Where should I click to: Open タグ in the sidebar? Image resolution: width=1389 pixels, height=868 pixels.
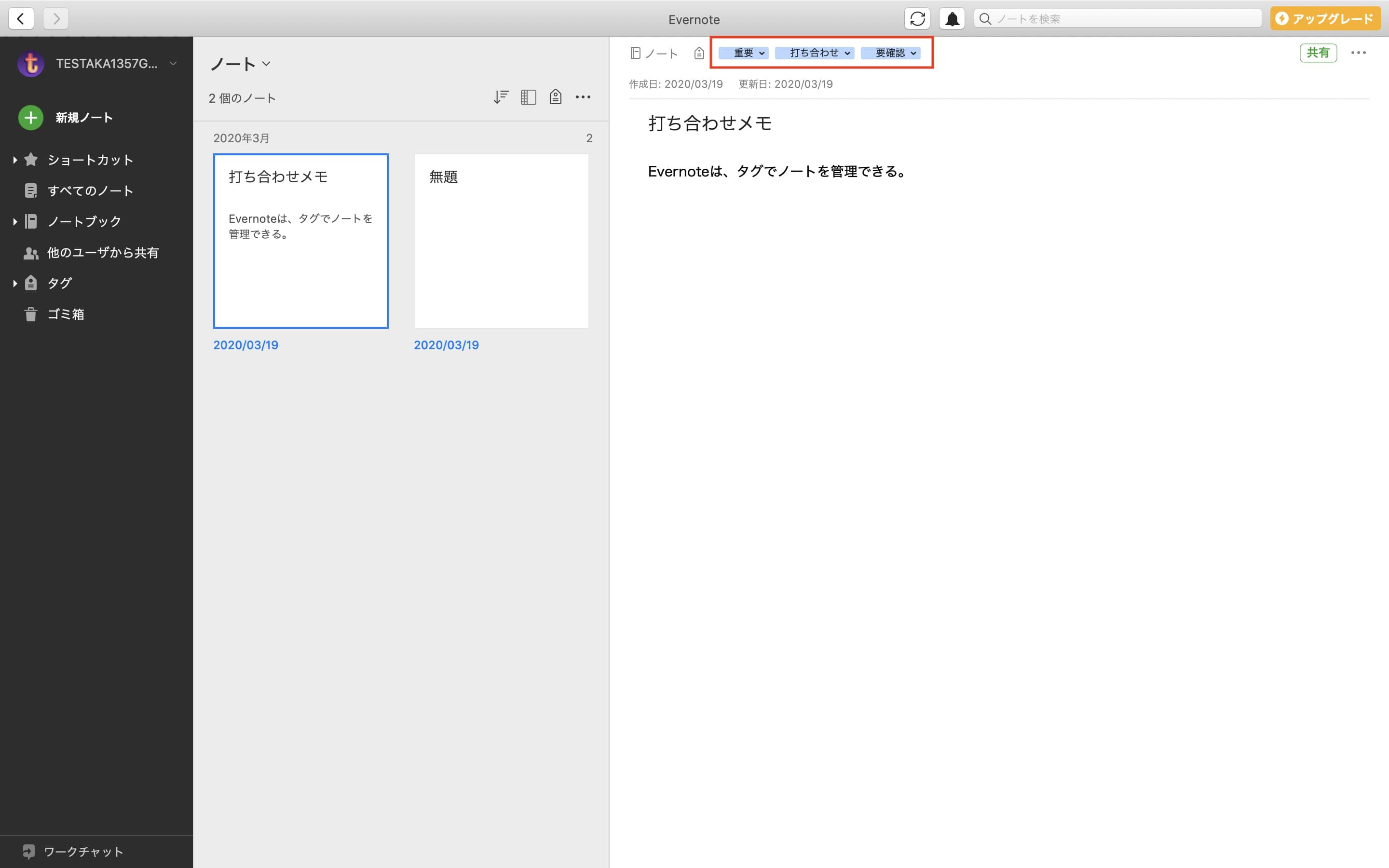click(x=60, y=283)
